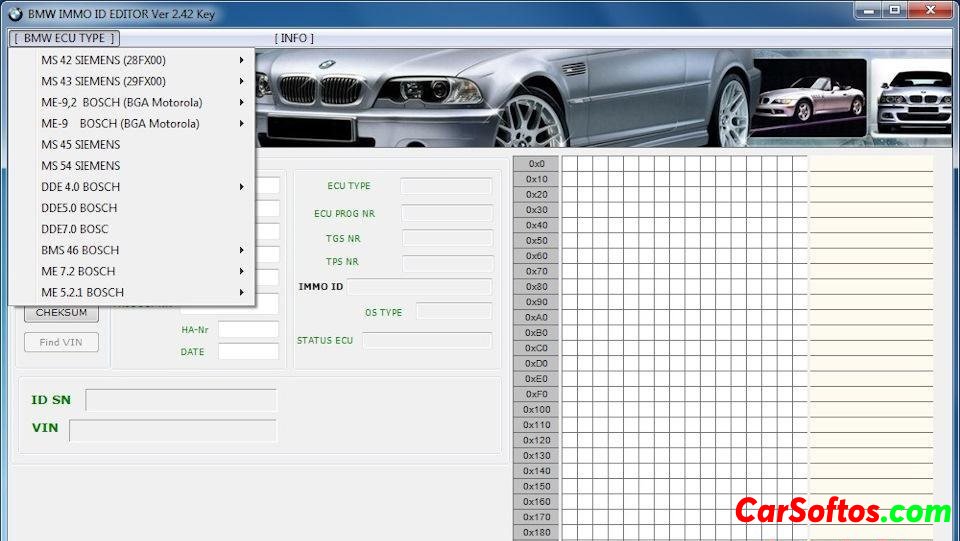The width and height of the screenshot is (960, 541).
Task: Click the silver BMW convertible thumbnail
Action: tap(809, 97)
